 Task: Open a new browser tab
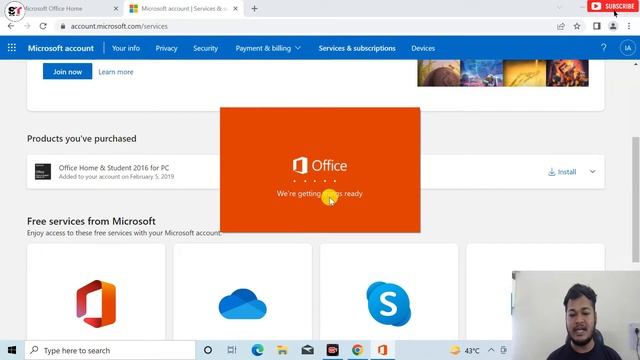[x=254, y=9]
